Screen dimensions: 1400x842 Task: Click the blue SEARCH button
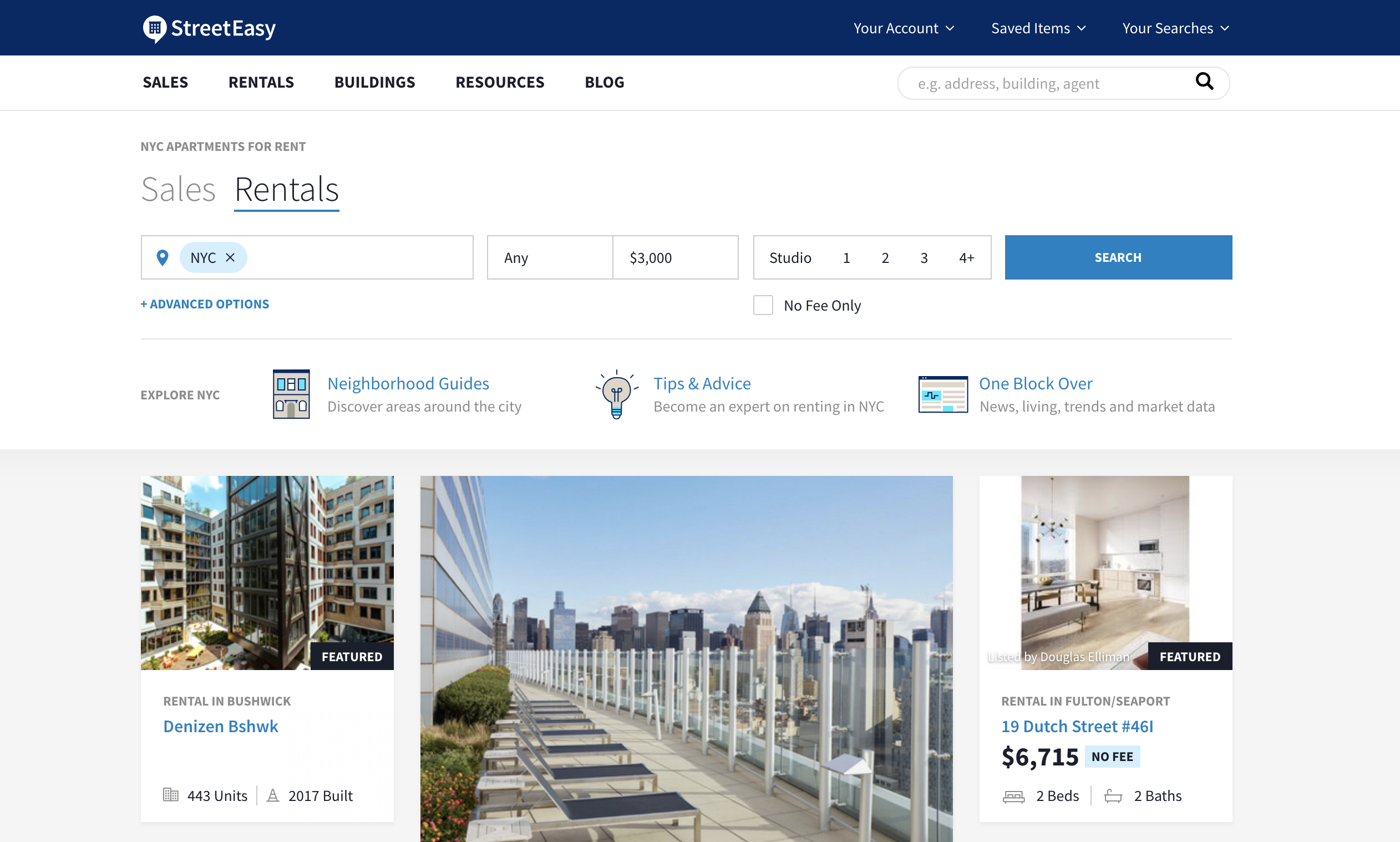point(1118,257)
